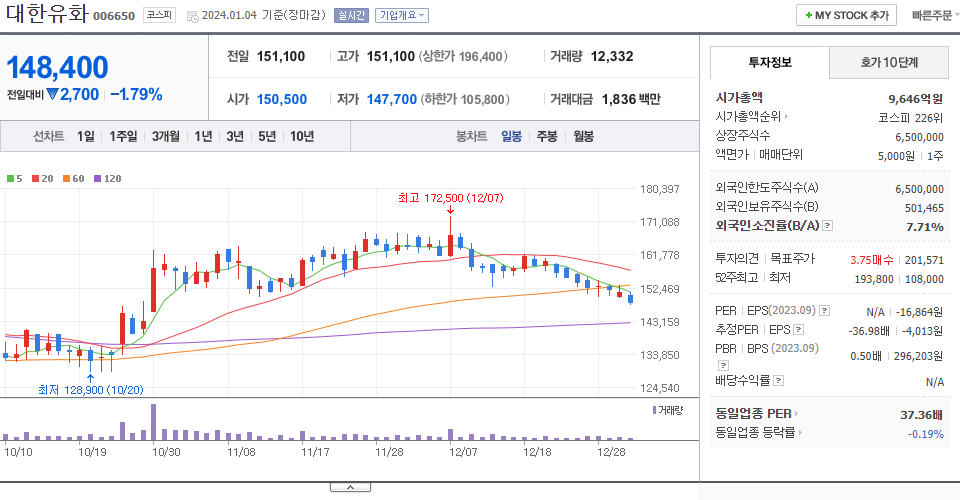Select the 일봉 candle chart
This screenshot has height=500, width=960.
511,136
